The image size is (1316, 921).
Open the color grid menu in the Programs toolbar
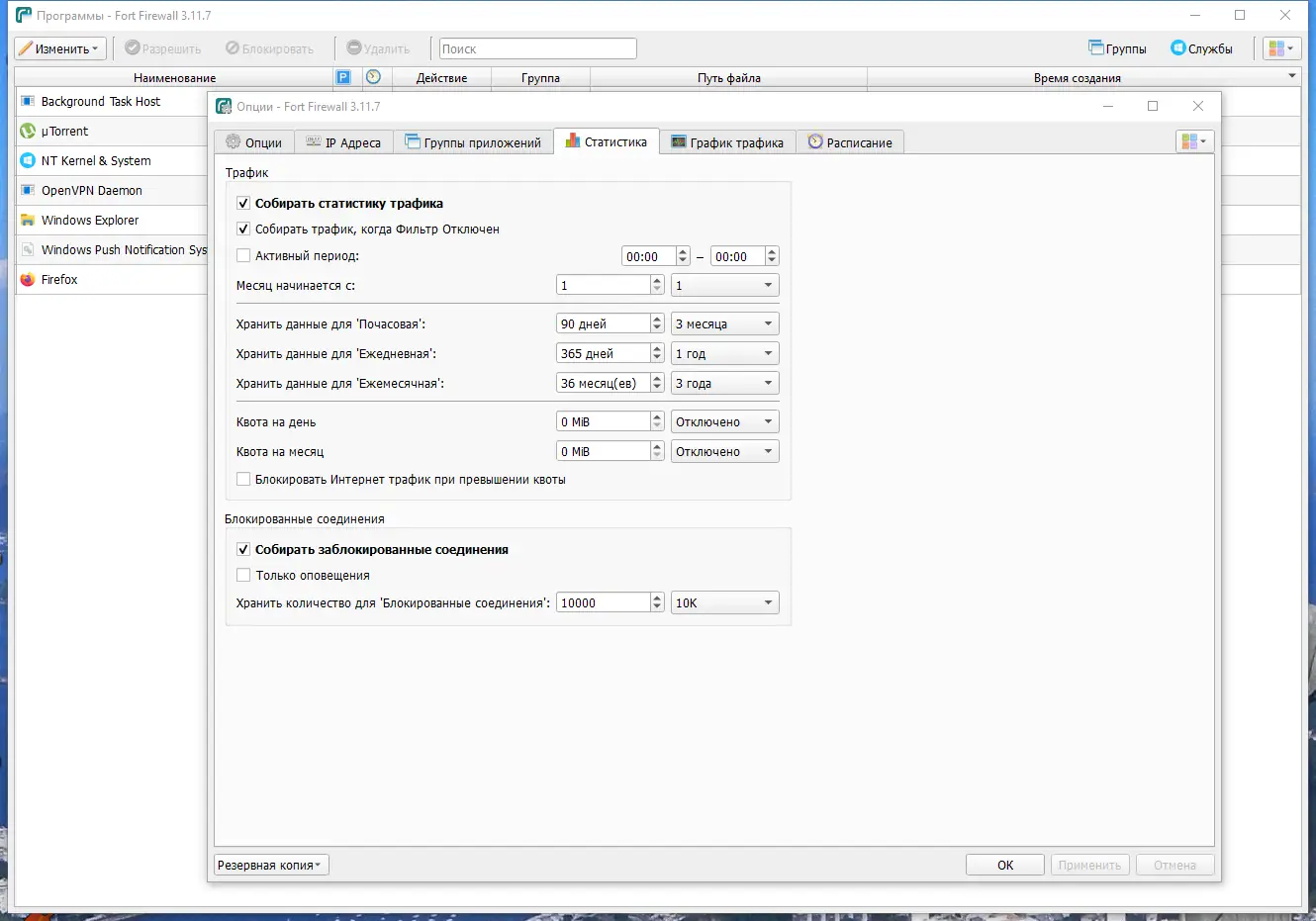click(x=1280, y=48)
